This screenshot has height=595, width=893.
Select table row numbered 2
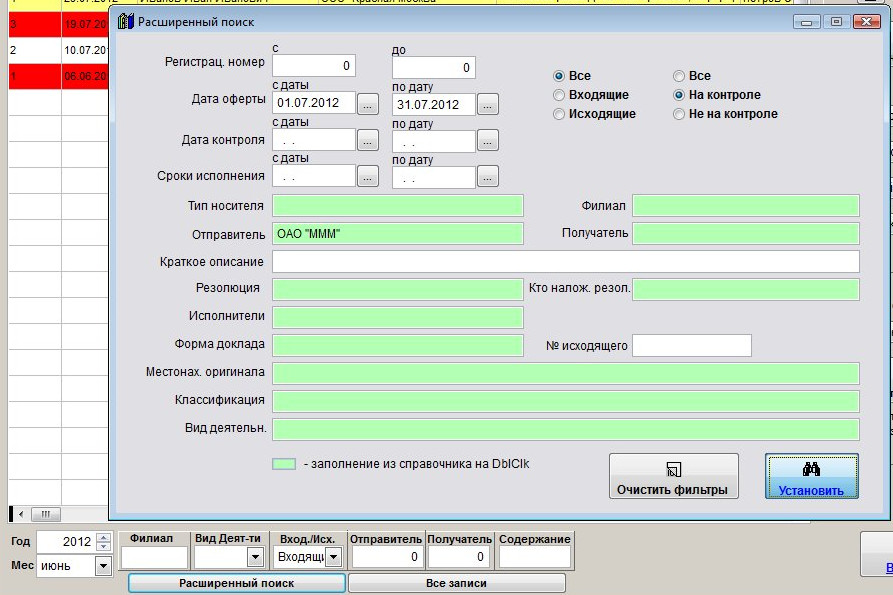(58, 50)
